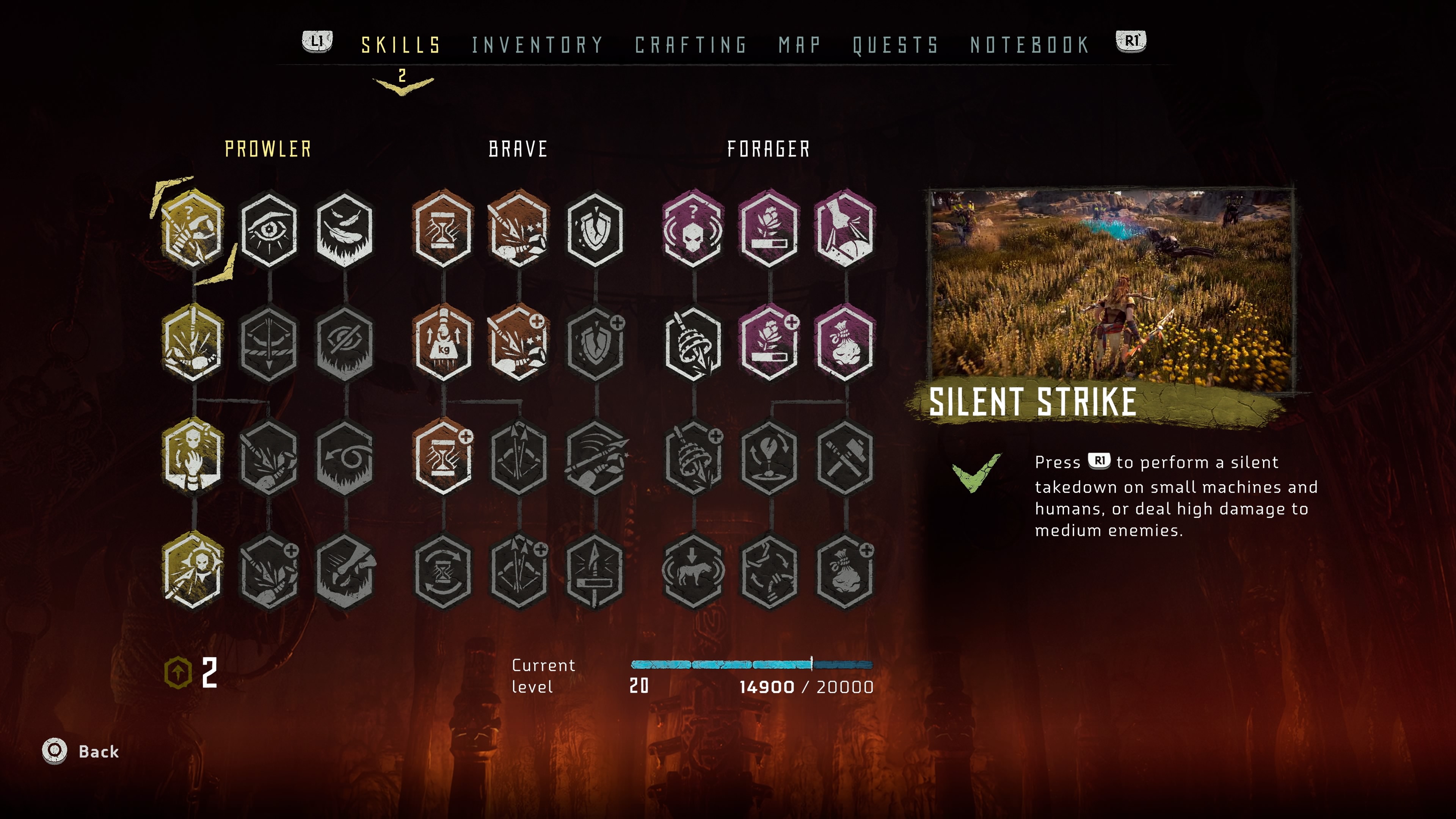Open the Quests tab
This screenshot has width=1456, height=819.
(x=895, y=45)
